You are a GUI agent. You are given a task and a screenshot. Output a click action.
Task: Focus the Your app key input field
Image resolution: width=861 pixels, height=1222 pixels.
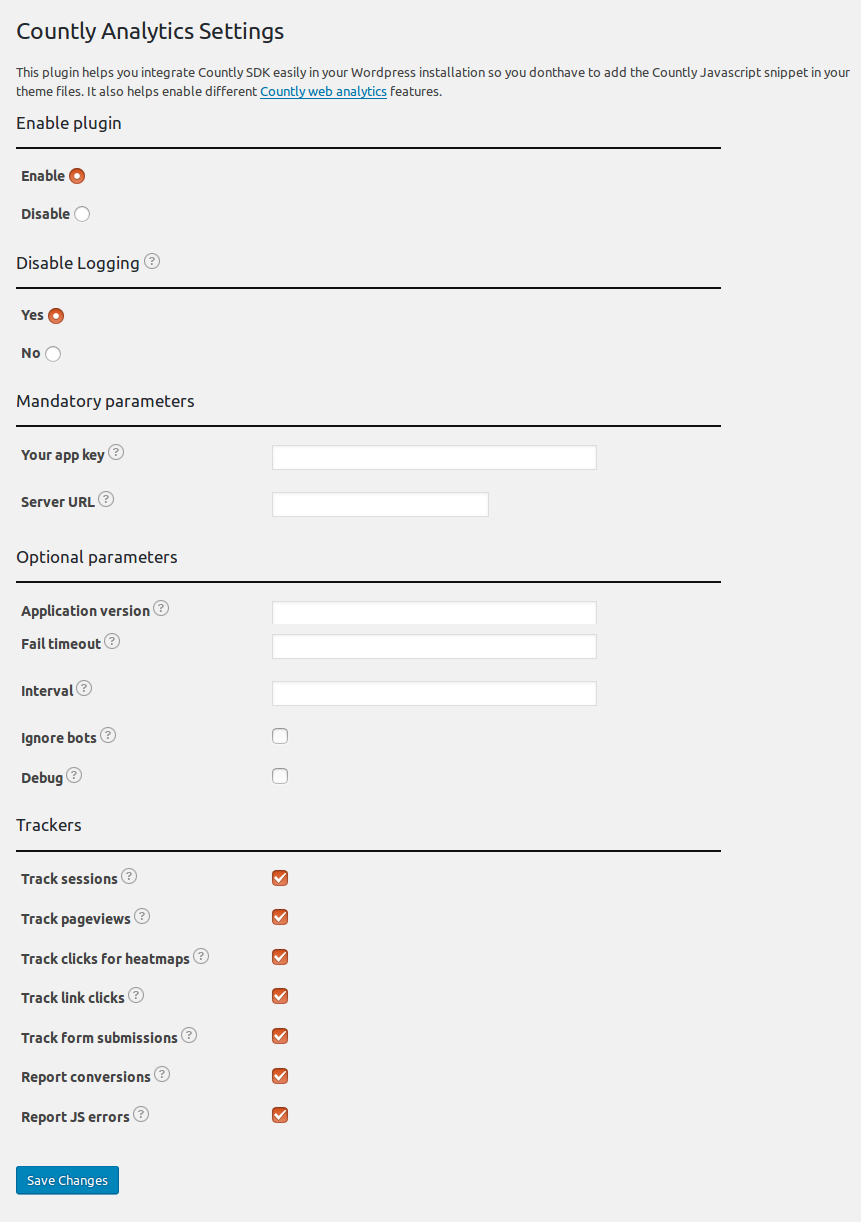point(434,458)
